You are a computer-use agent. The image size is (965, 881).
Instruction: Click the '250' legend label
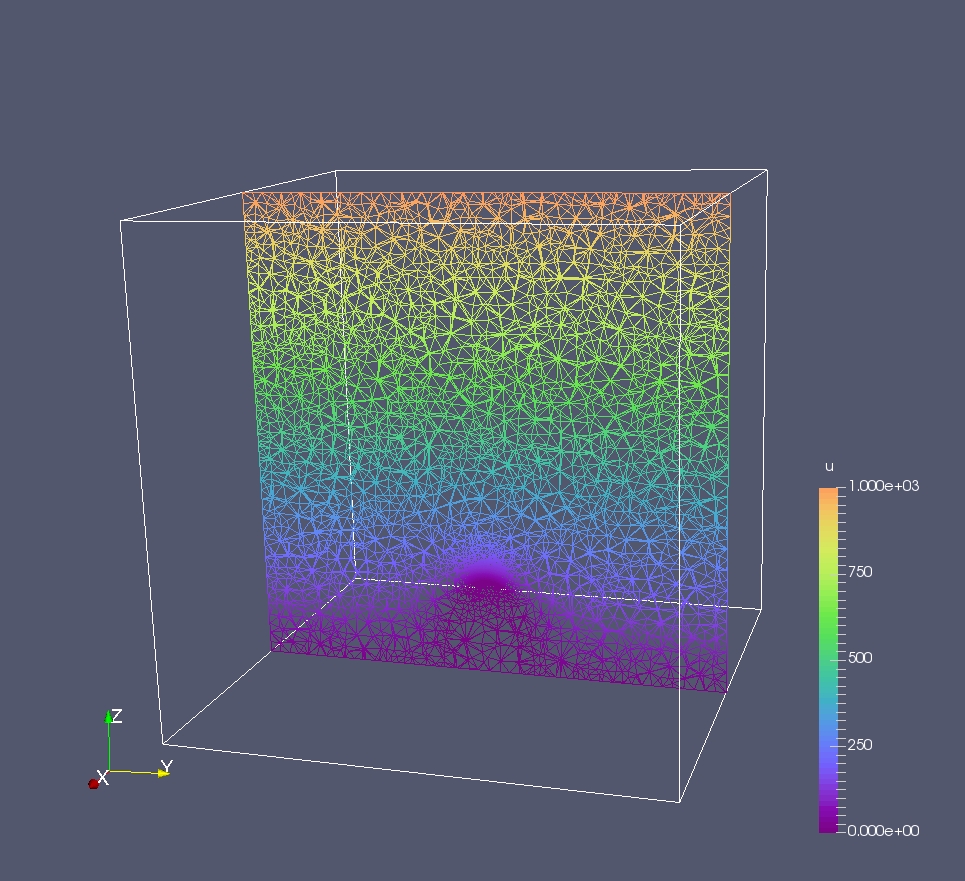click(x=860, y=745)
